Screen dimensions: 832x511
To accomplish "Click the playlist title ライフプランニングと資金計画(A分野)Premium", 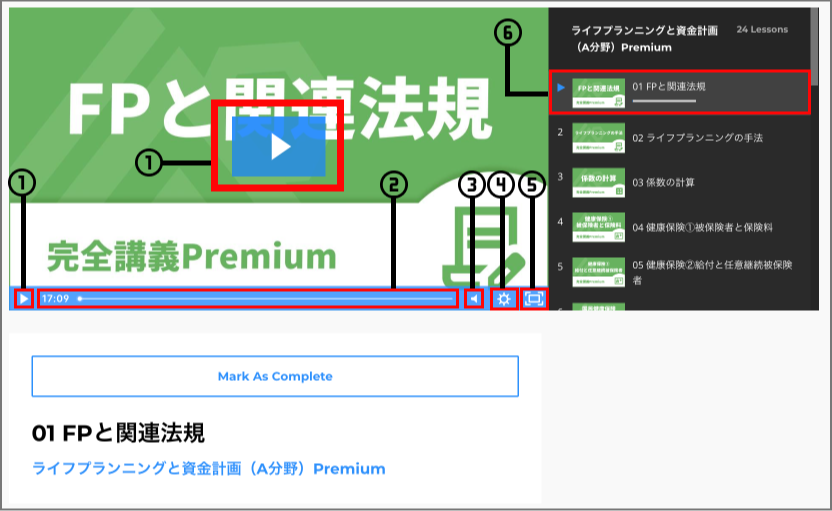I will [x=644, y=39].
